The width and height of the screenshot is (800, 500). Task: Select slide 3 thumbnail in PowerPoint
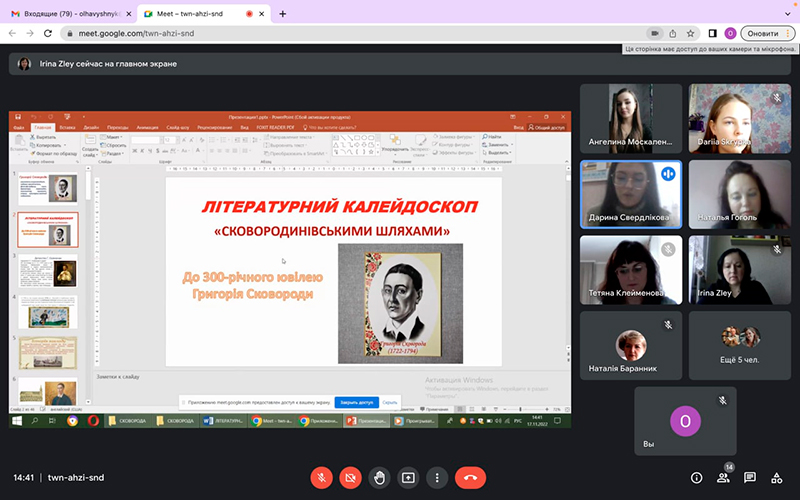(48, 271)
